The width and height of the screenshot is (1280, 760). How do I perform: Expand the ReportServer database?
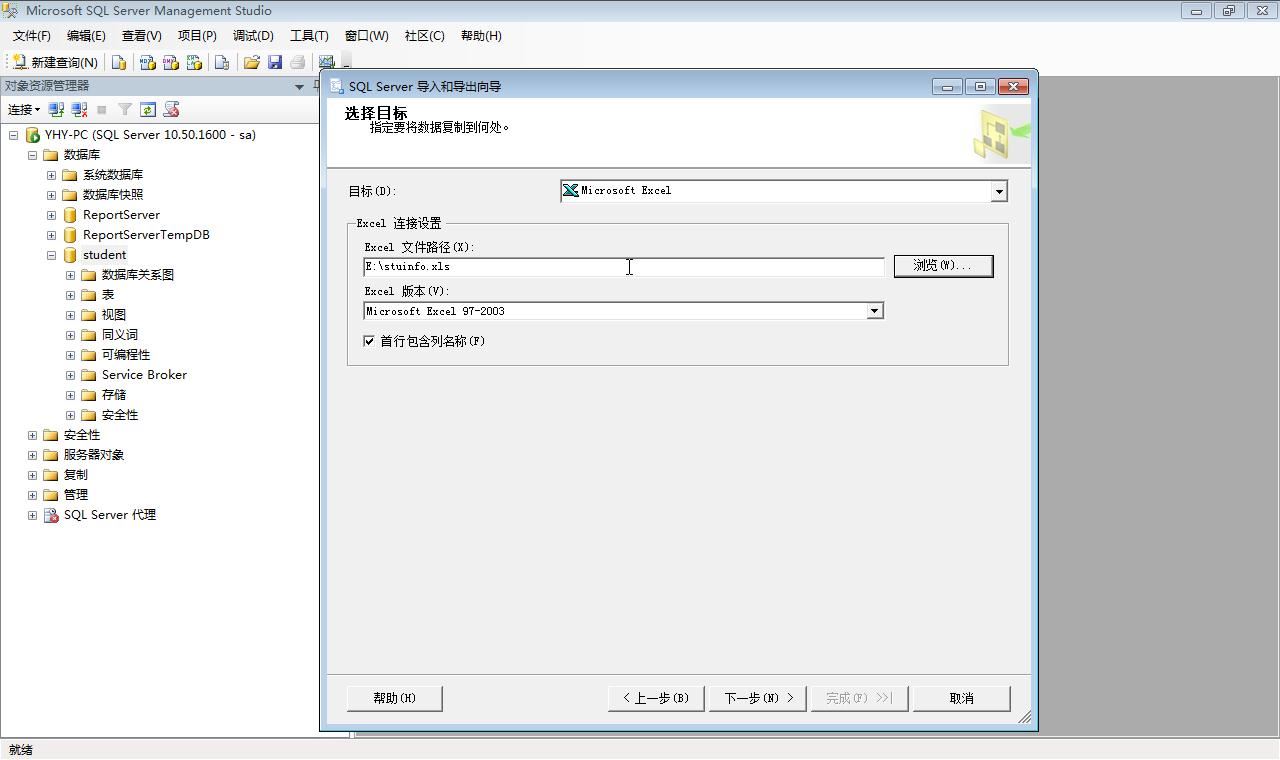[51, 215]
